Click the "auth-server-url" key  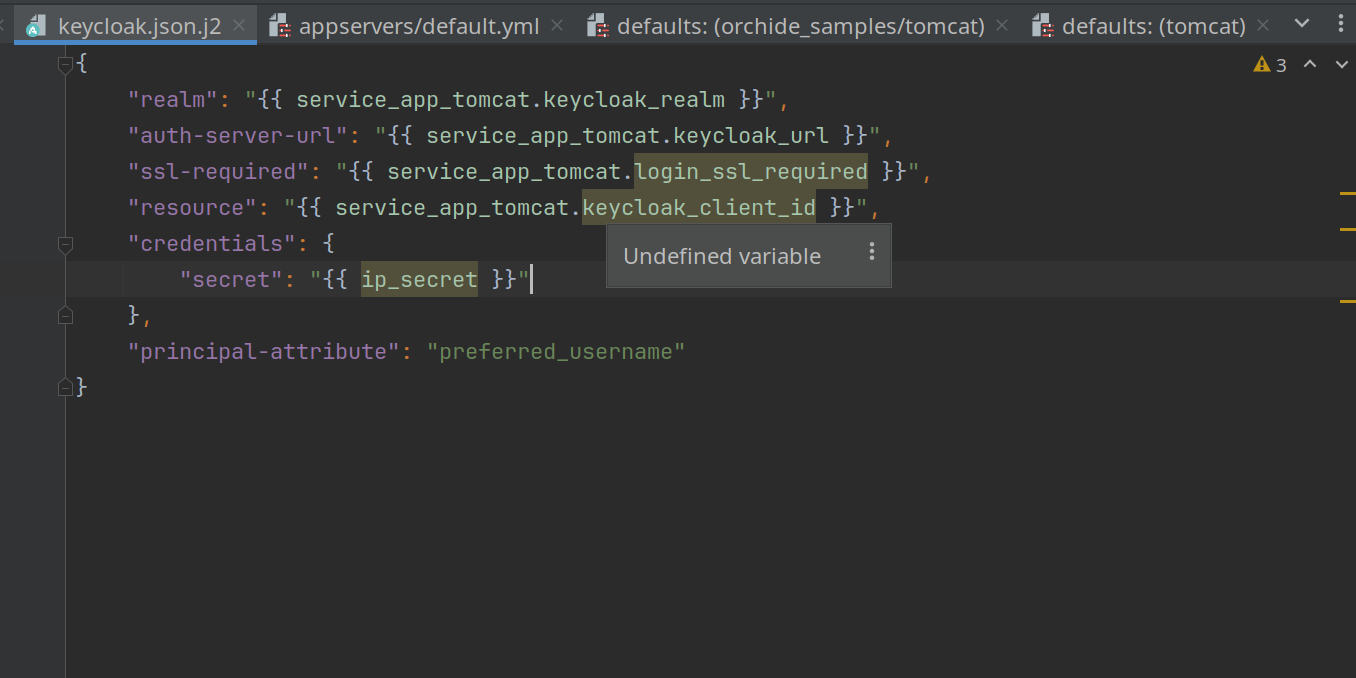click(238, 135)
